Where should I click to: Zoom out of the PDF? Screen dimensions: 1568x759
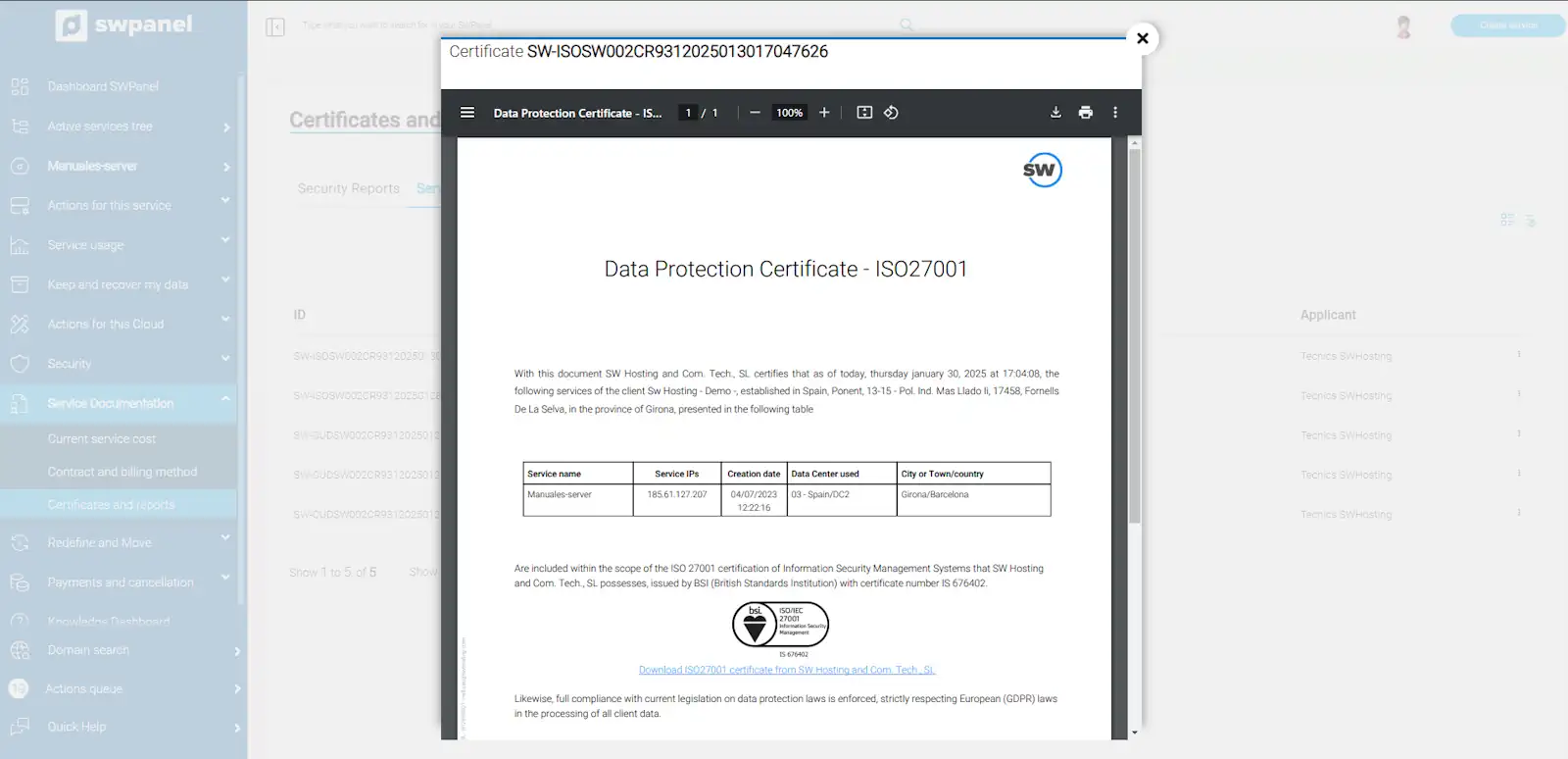(x=755, y=113)
